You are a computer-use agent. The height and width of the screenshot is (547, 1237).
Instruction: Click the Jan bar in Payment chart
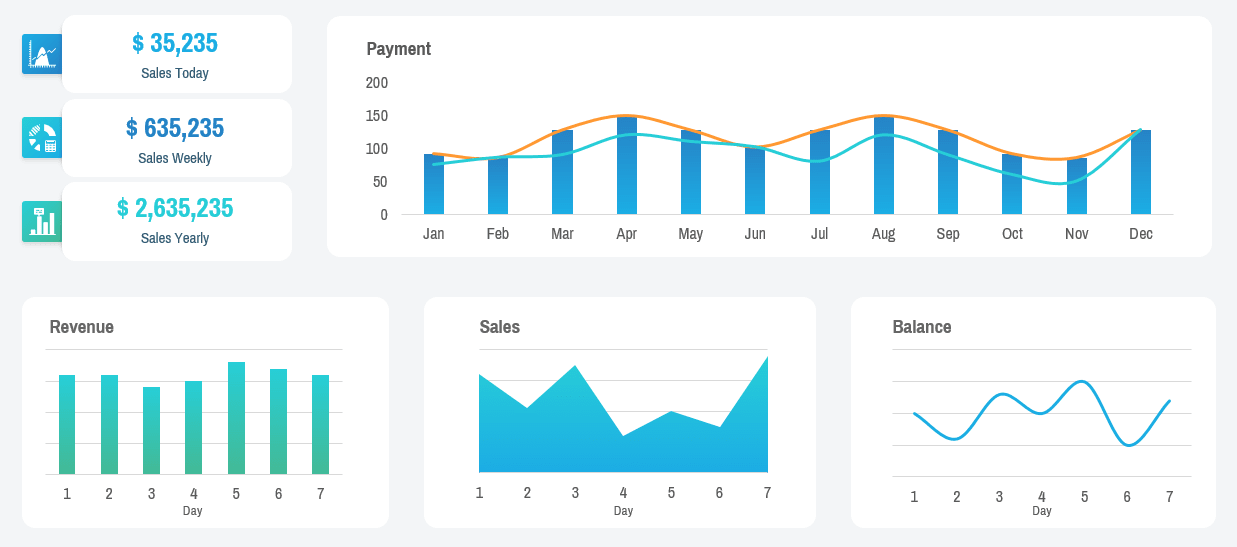click(434, 184)
